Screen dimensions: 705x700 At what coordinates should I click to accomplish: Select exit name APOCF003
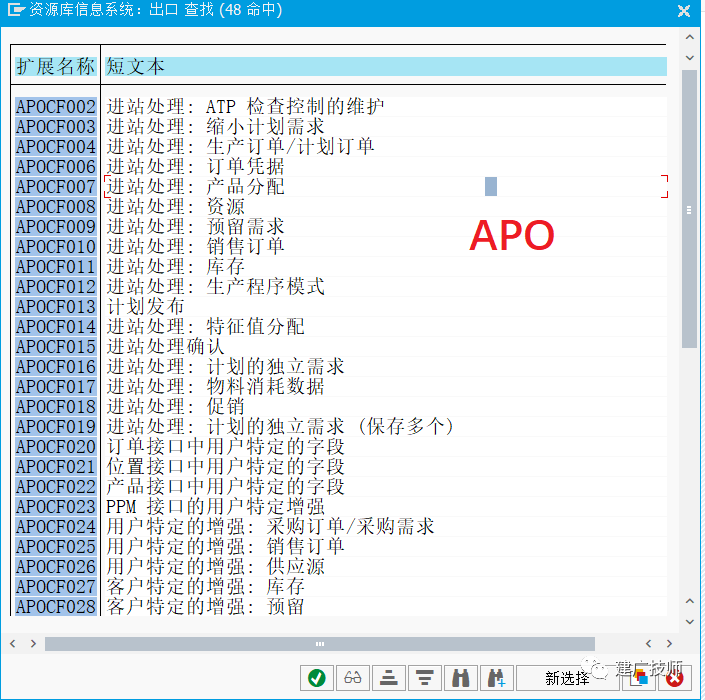pos(56,127)
